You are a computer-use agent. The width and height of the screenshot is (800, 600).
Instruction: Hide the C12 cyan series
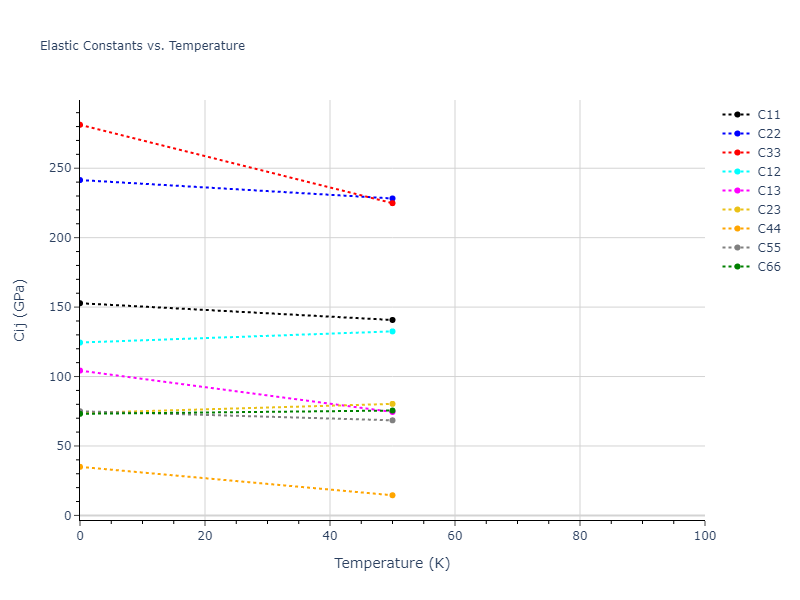768,172
